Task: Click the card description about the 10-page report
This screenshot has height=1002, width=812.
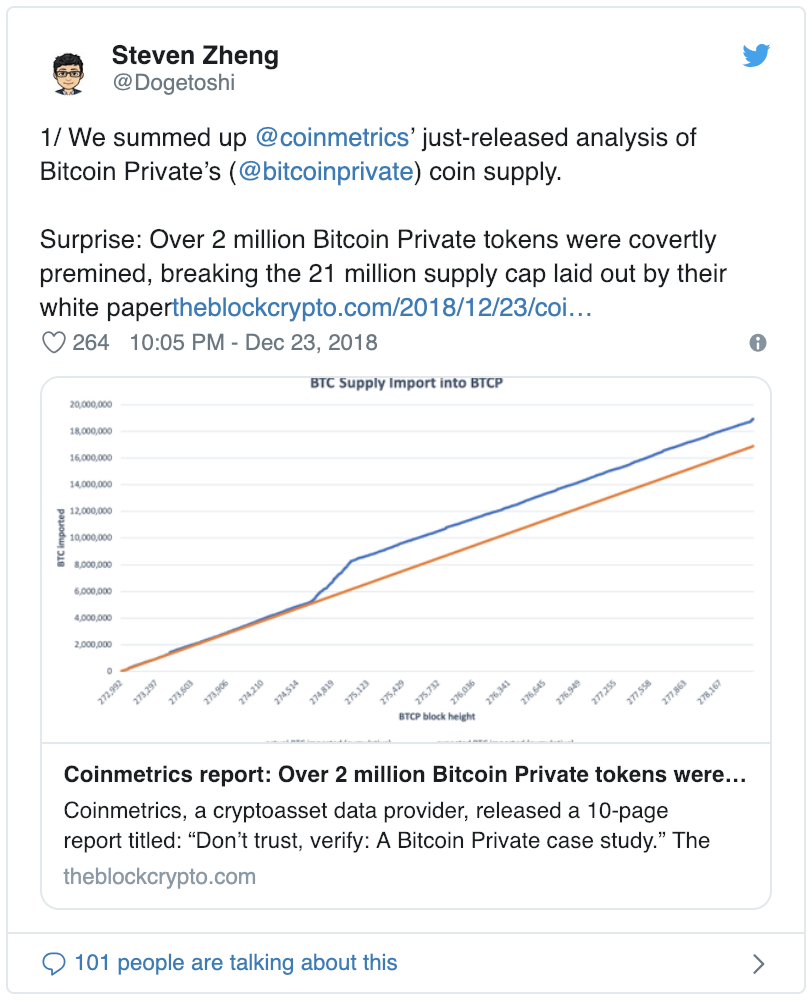Action: pyautogui.click(x=386, y=825)
